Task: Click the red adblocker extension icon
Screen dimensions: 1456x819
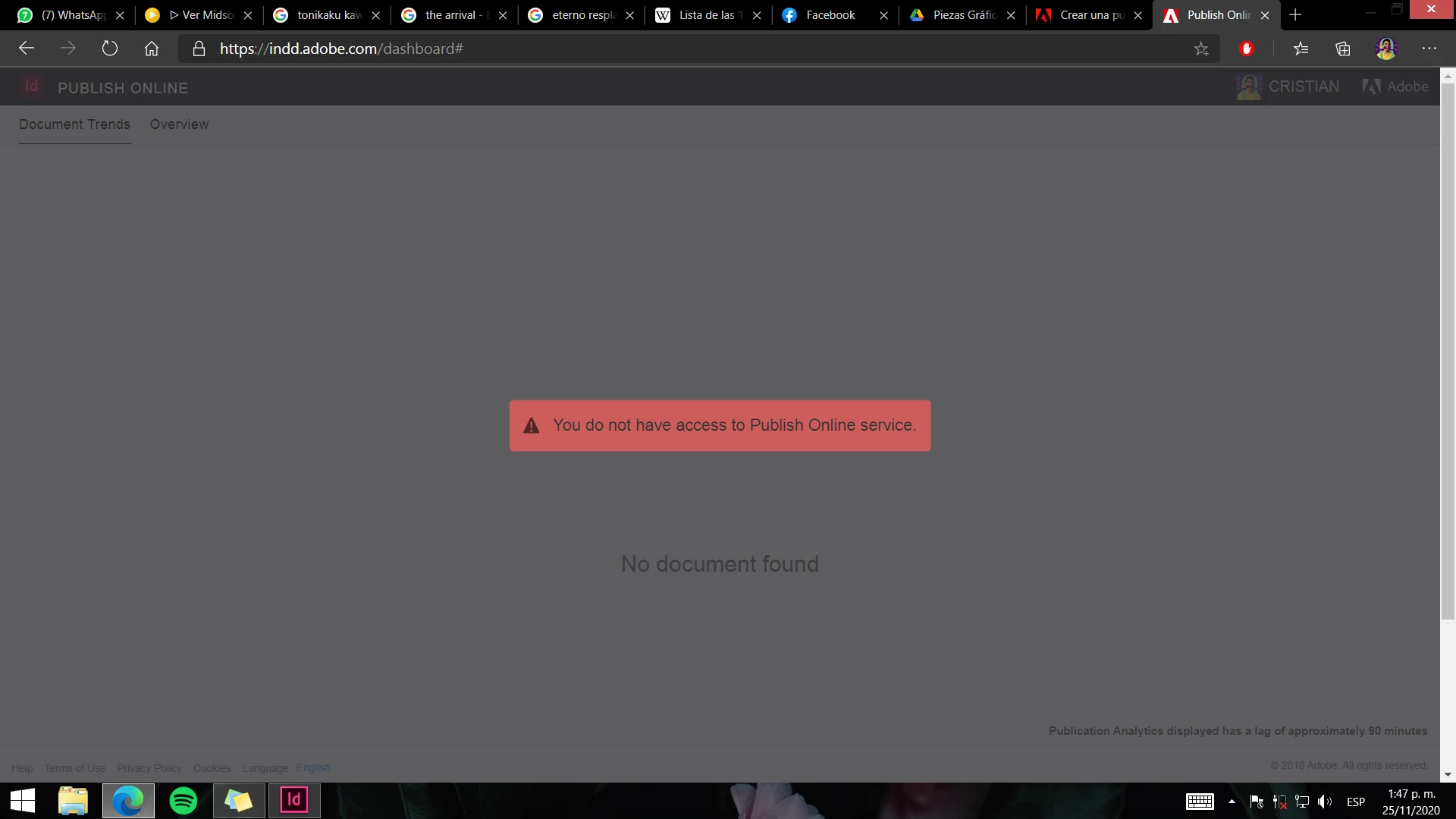Action: pyautogui.click(x=1247, y=49)
